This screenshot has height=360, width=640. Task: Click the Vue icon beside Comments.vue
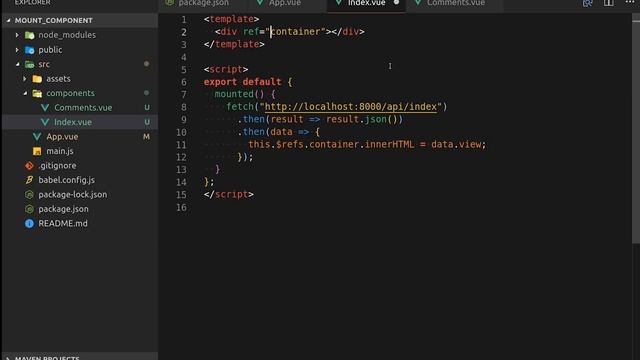pos(45,108)
